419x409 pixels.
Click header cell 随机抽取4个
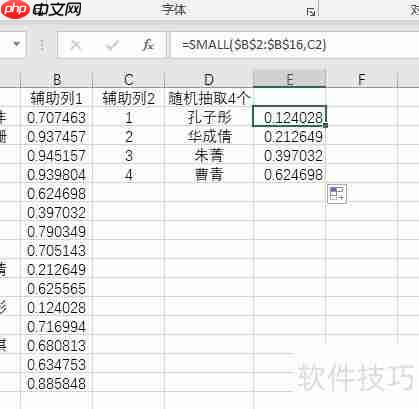pyautogui.click(x=209, y=98)
